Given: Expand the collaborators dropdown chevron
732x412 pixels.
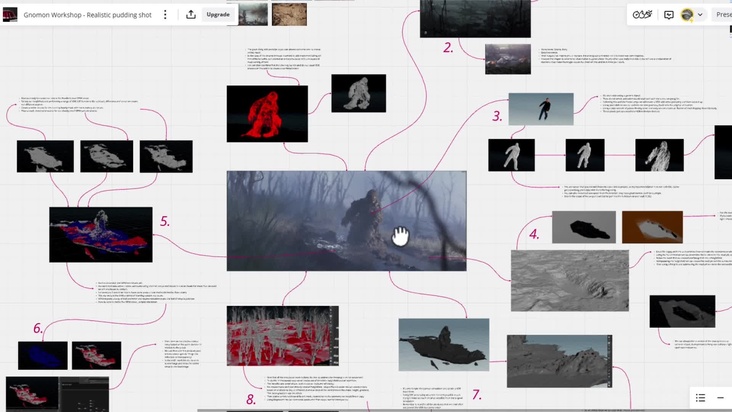Looking at the screenshot, I should 700,15.
